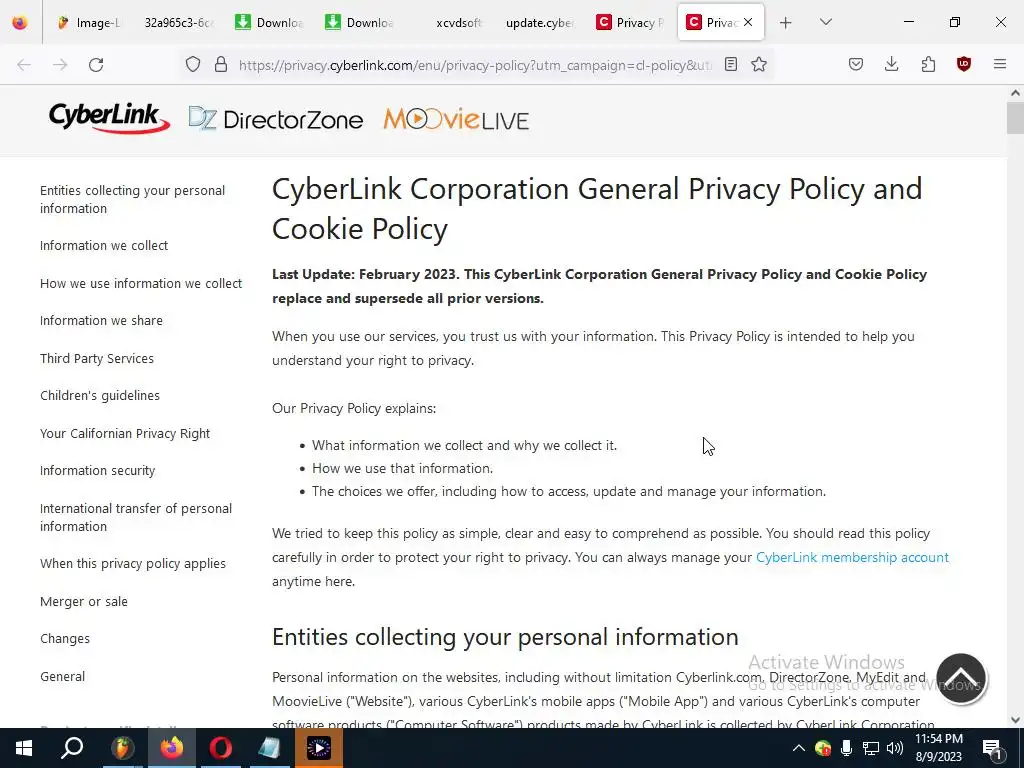
Task: Go to Information we share section
Action: click(x=101, y=321)
